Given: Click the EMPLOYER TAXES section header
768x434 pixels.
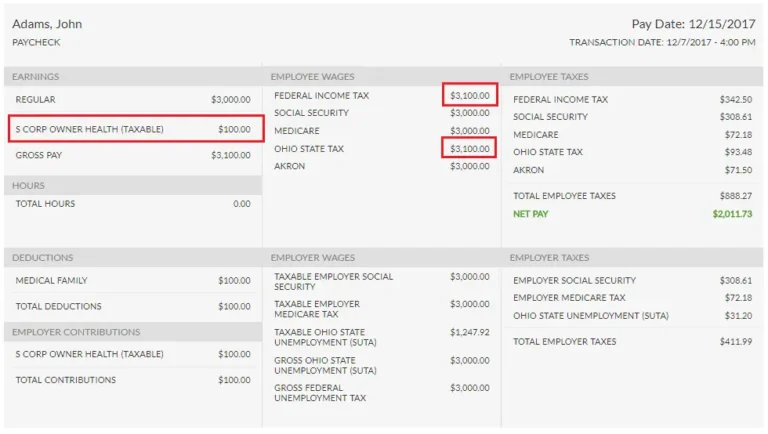Looking at the screenshot, I should 549,258.
